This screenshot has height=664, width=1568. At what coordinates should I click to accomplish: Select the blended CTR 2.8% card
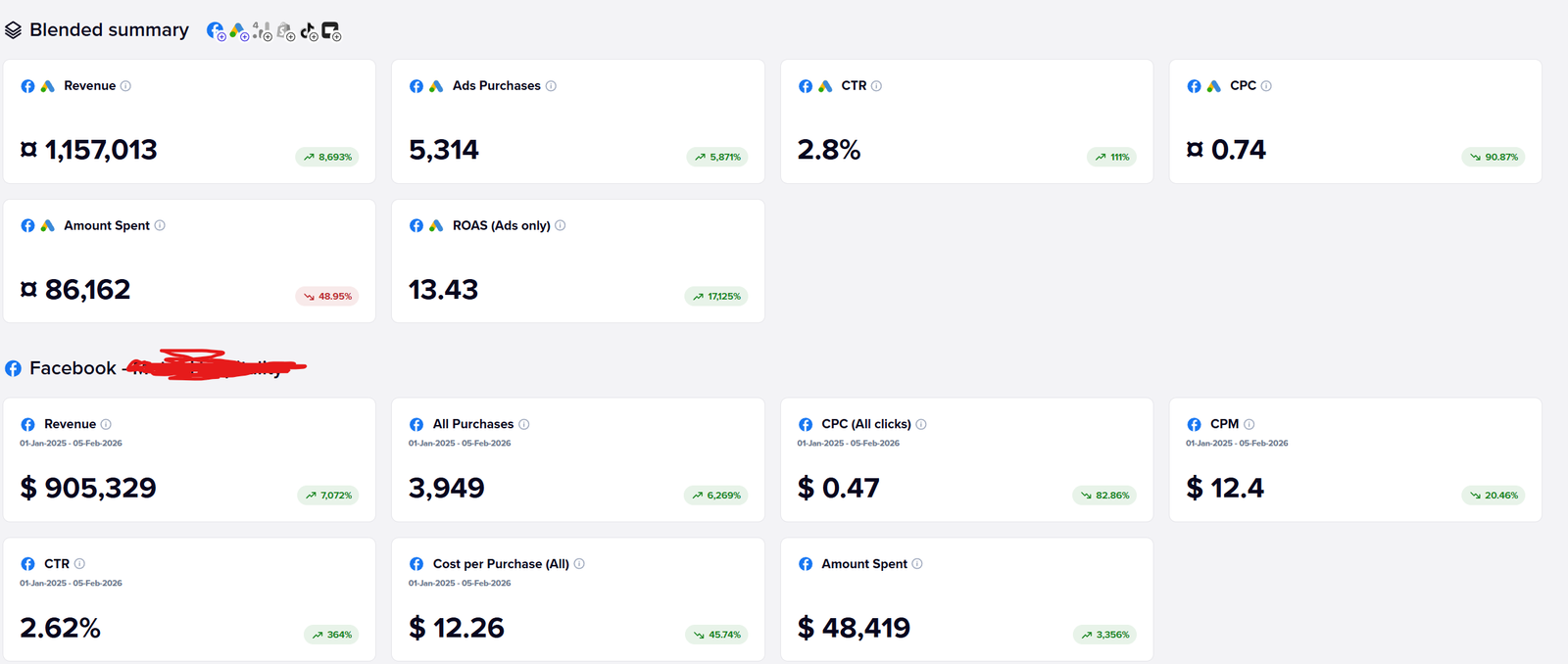[x=965, y=121]
